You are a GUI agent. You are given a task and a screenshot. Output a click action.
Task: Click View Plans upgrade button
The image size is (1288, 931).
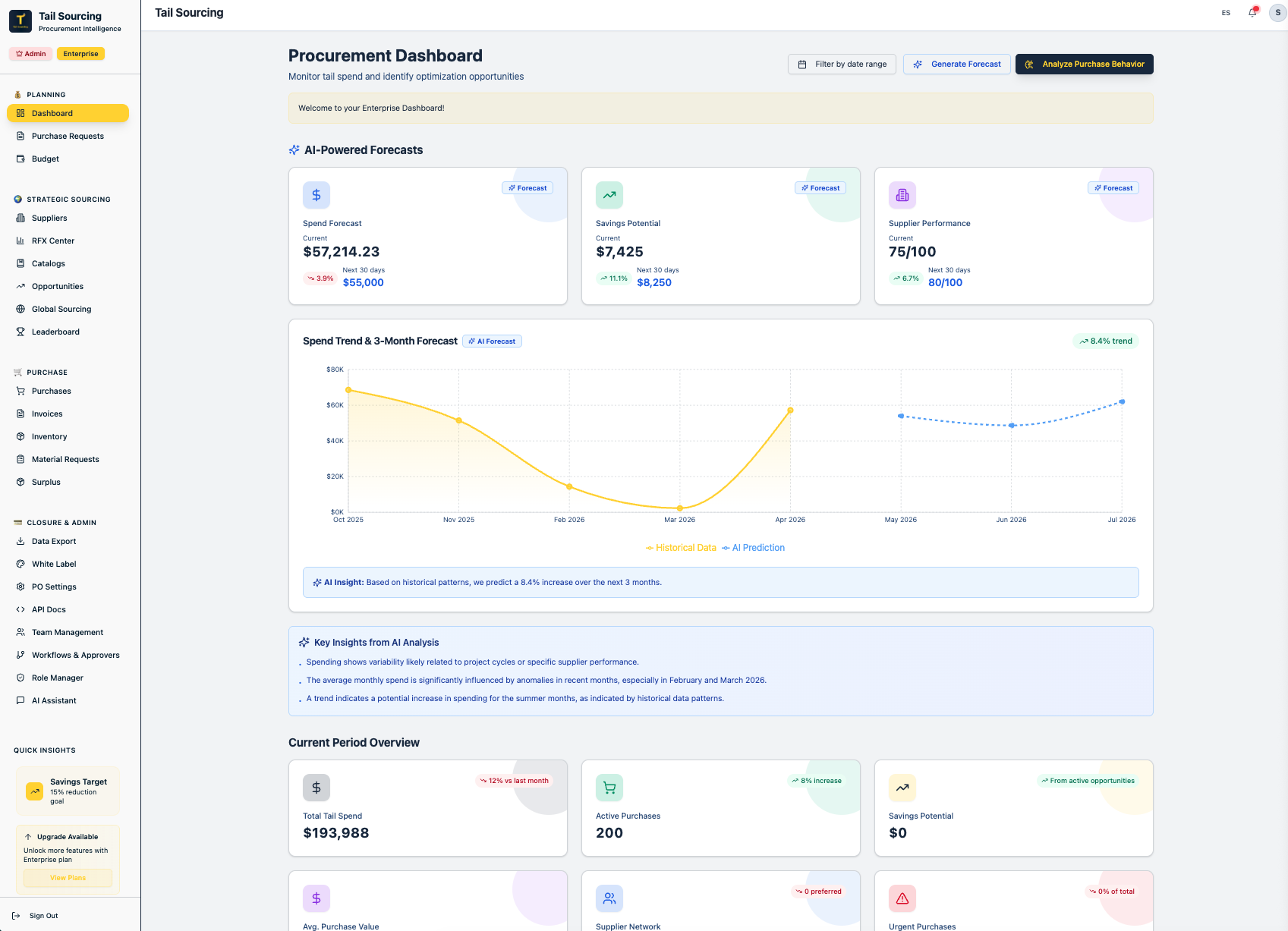[68, 878]
